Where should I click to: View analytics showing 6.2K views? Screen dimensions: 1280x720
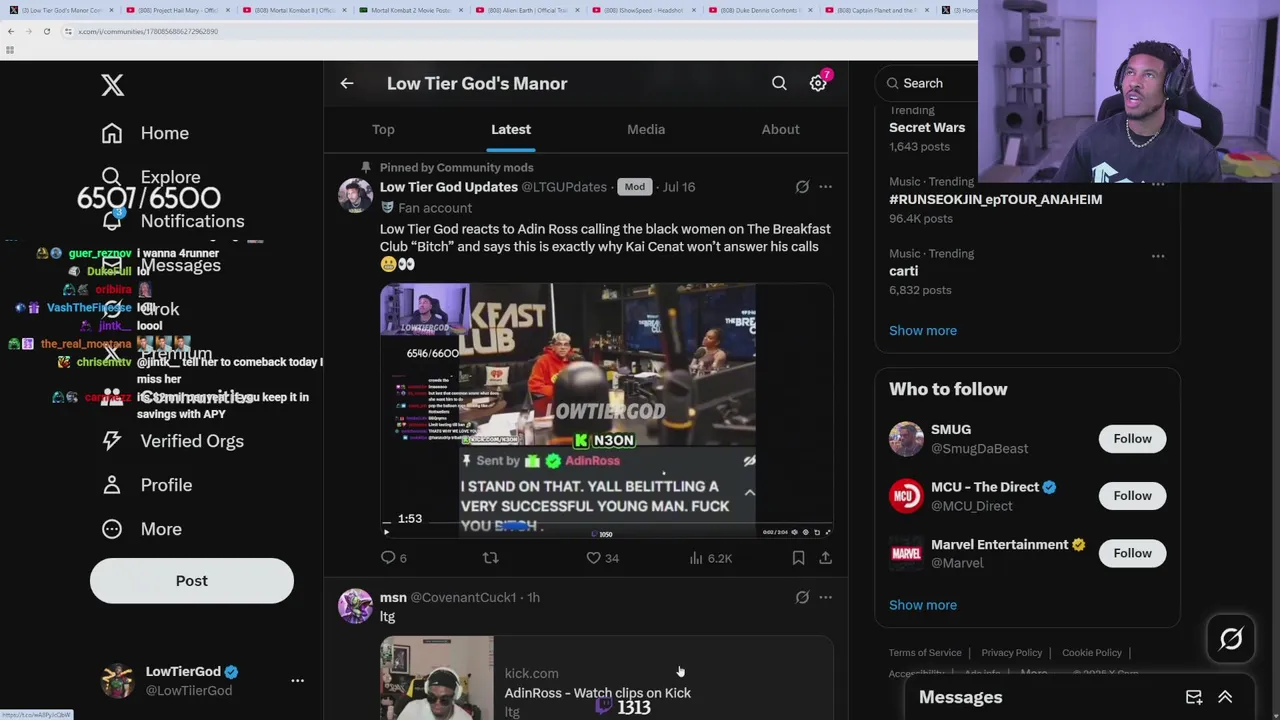pyautogui.click(x=710, y=558)
